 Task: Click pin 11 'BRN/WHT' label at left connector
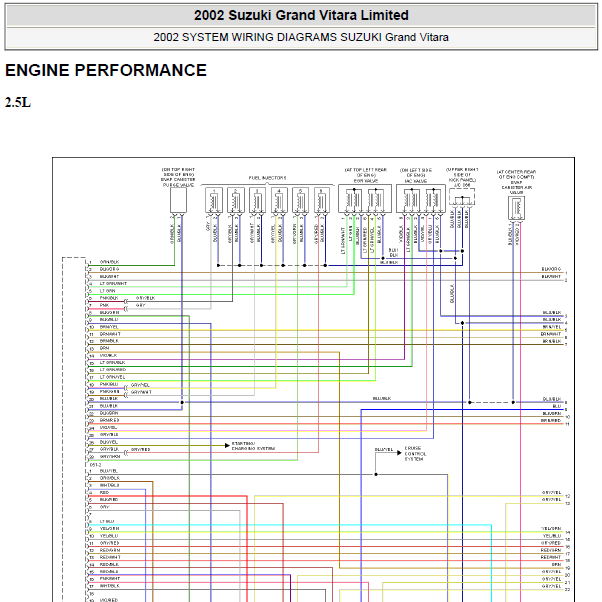point(110,334)
